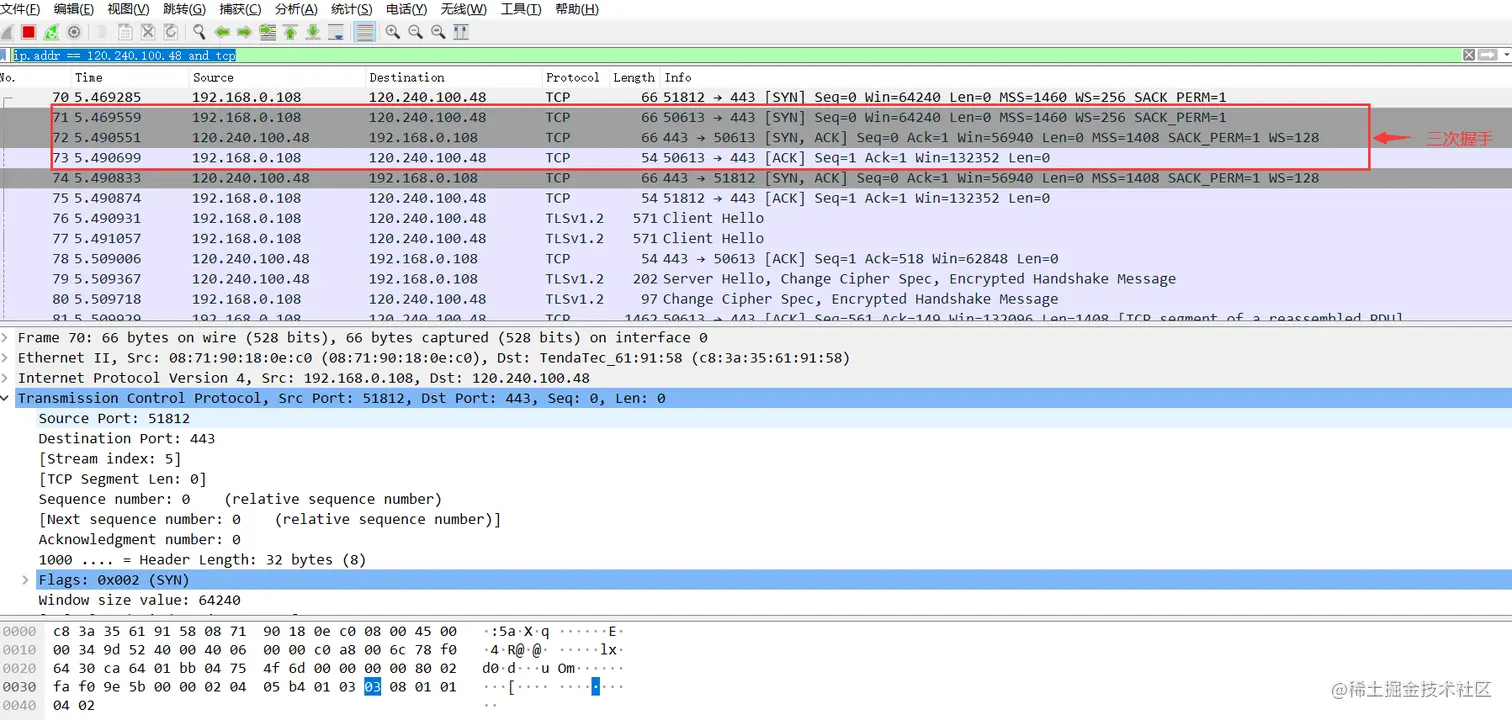Jump to the first packet icon
The height and width of the screenshot is (720, 1512).
[290, 32]
